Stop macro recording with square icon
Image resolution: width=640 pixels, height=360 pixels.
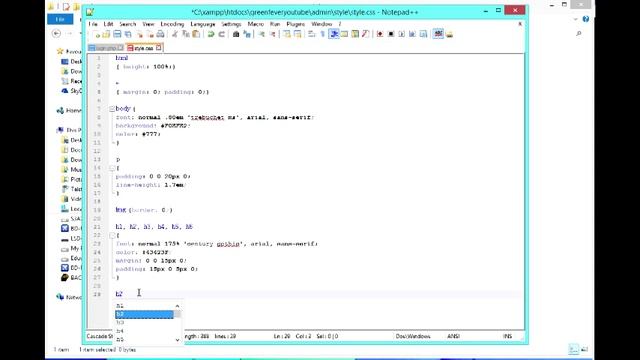[x=391, y=34]
